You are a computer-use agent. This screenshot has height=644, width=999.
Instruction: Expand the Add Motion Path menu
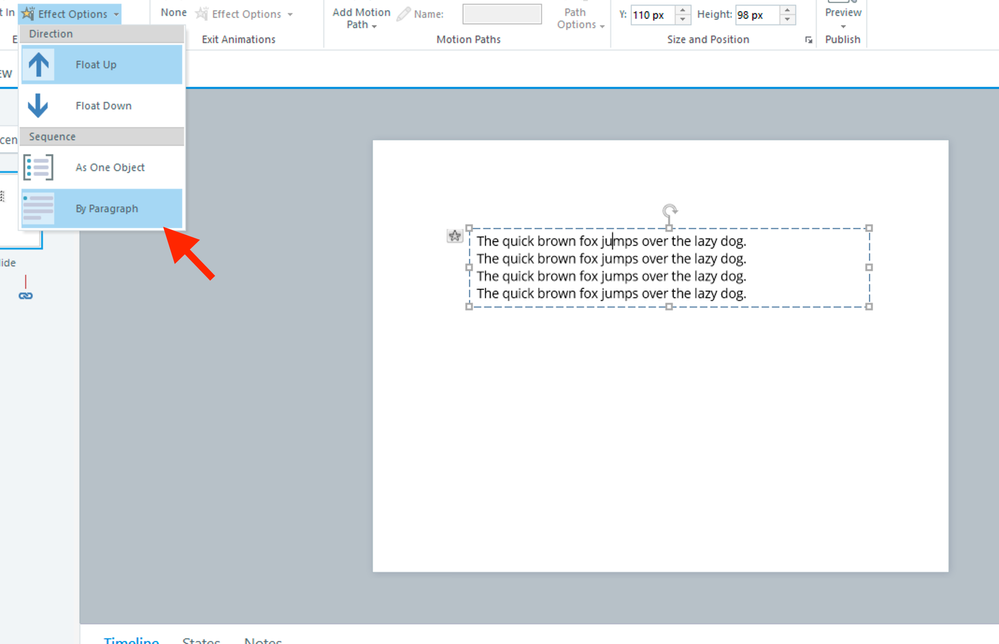coord(361,18)
